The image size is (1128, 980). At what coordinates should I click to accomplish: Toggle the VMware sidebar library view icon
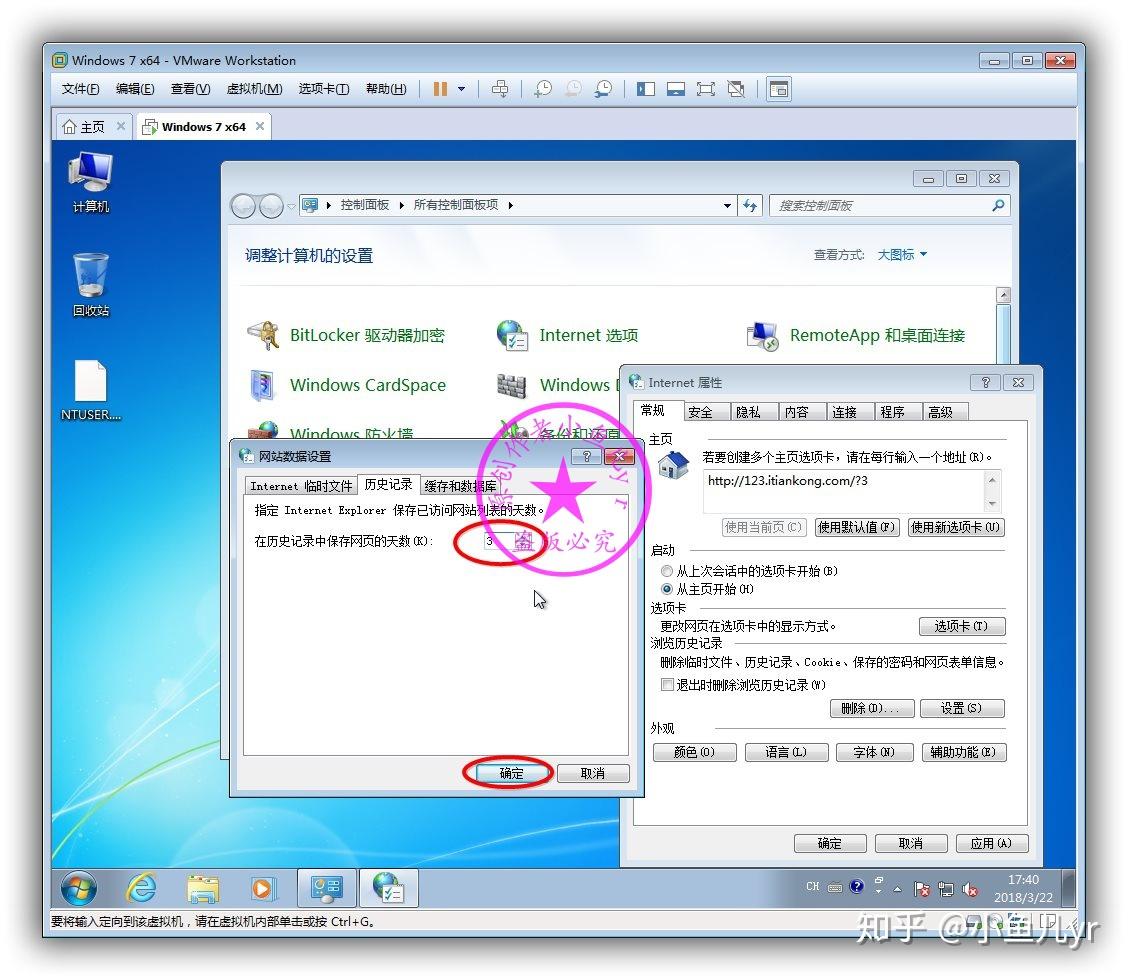(645, 89)
